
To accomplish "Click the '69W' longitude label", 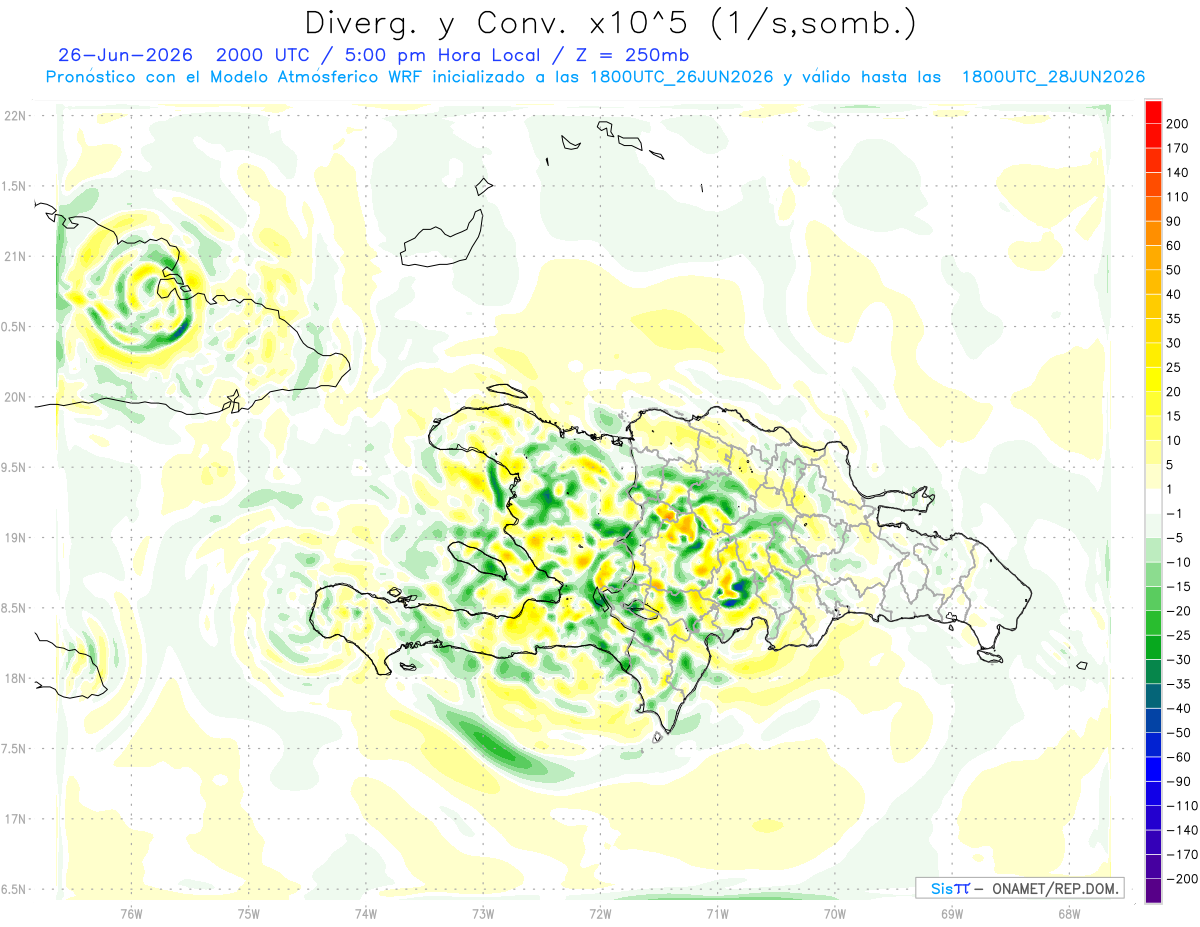I will 951,914.
